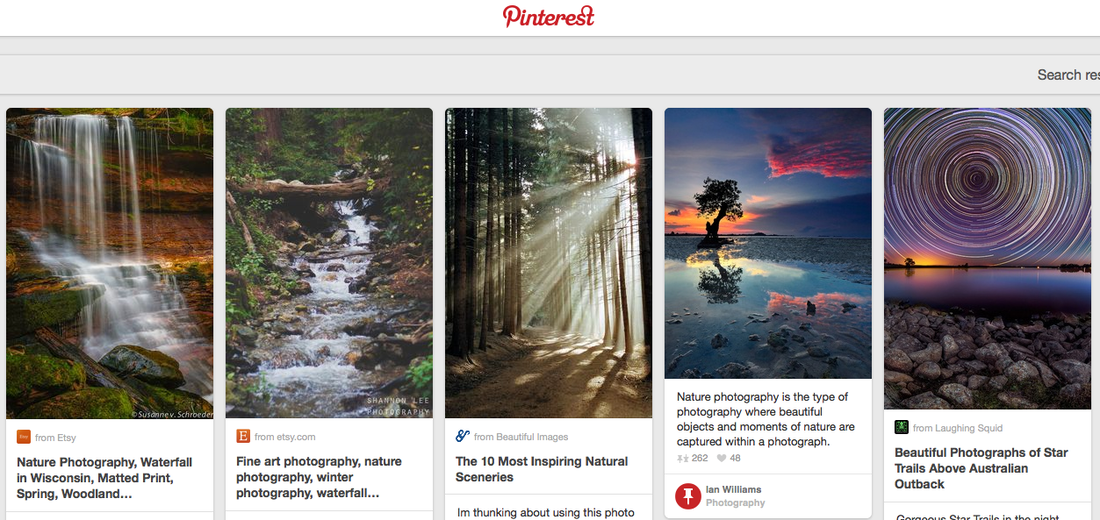This screenshot has height=520, width=1100.
Task: Click the heart likes icon showing 48
Action: (721, 458)
